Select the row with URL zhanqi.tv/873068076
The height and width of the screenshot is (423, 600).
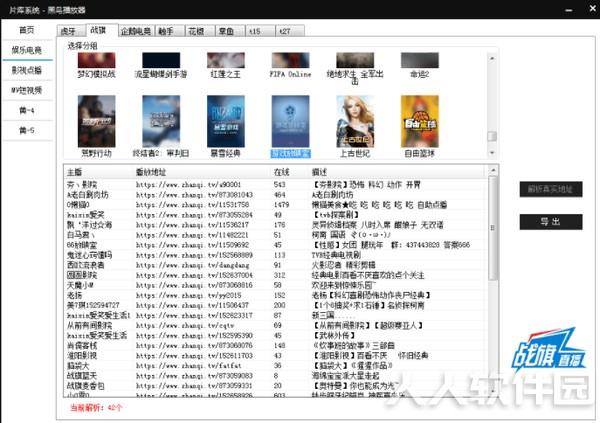pos(276,345)
